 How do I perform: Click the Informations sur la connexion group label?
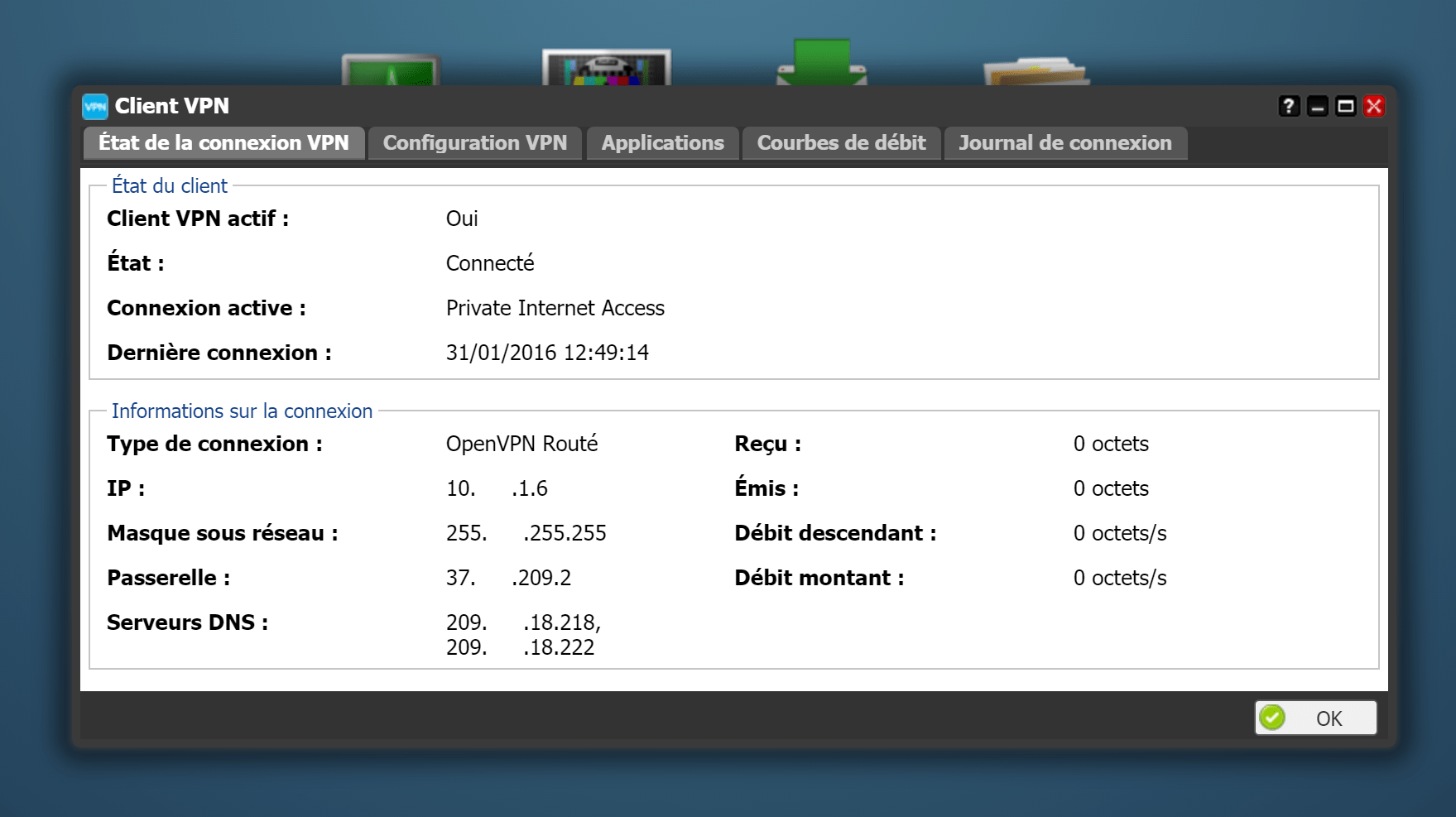click(242, 411)
